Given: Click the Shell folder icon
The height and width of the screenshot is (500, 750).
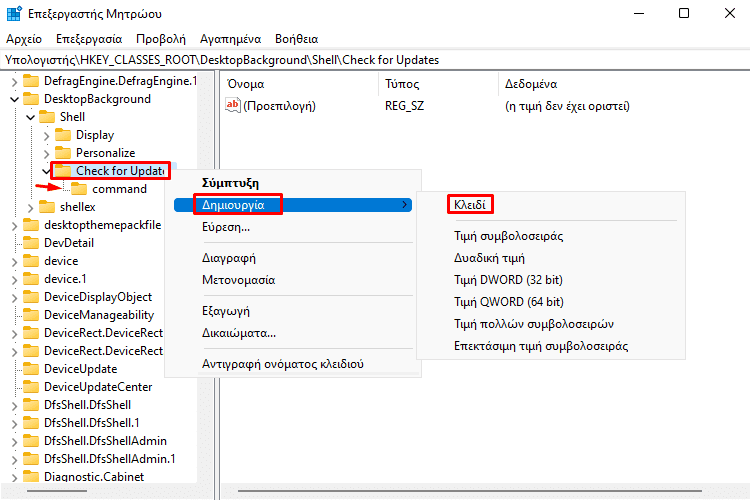Looking at the screenshot, I should pyautogui.click(x=47, y=117).
